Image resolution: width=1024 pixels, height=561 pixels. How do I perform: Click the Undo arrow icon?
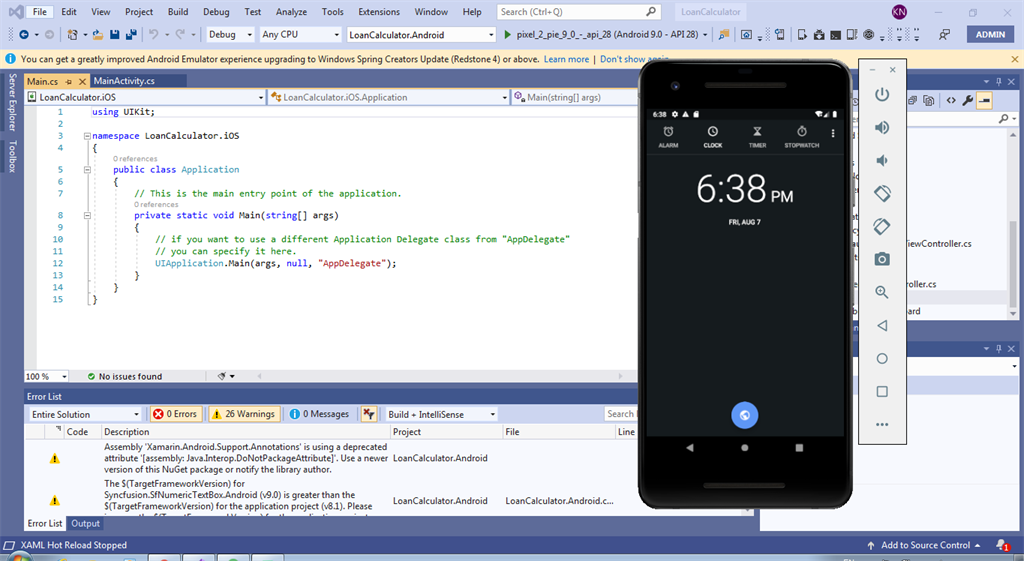(x=153, y=35)
